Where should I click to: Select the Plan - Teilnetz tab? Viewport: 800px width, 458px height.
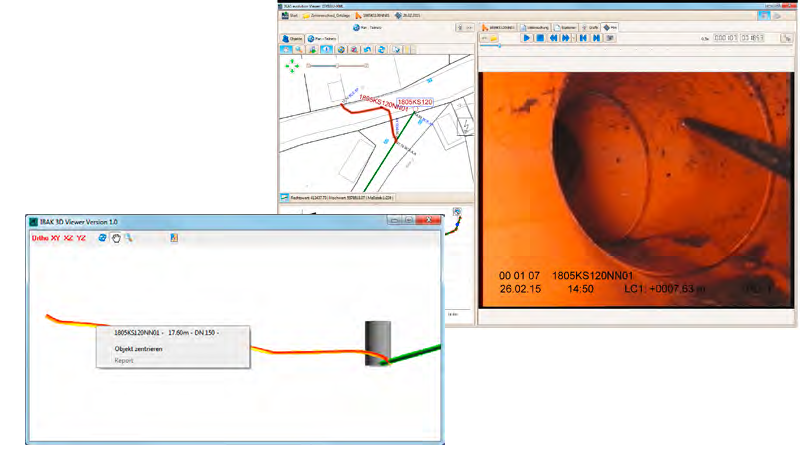[322, 39]
